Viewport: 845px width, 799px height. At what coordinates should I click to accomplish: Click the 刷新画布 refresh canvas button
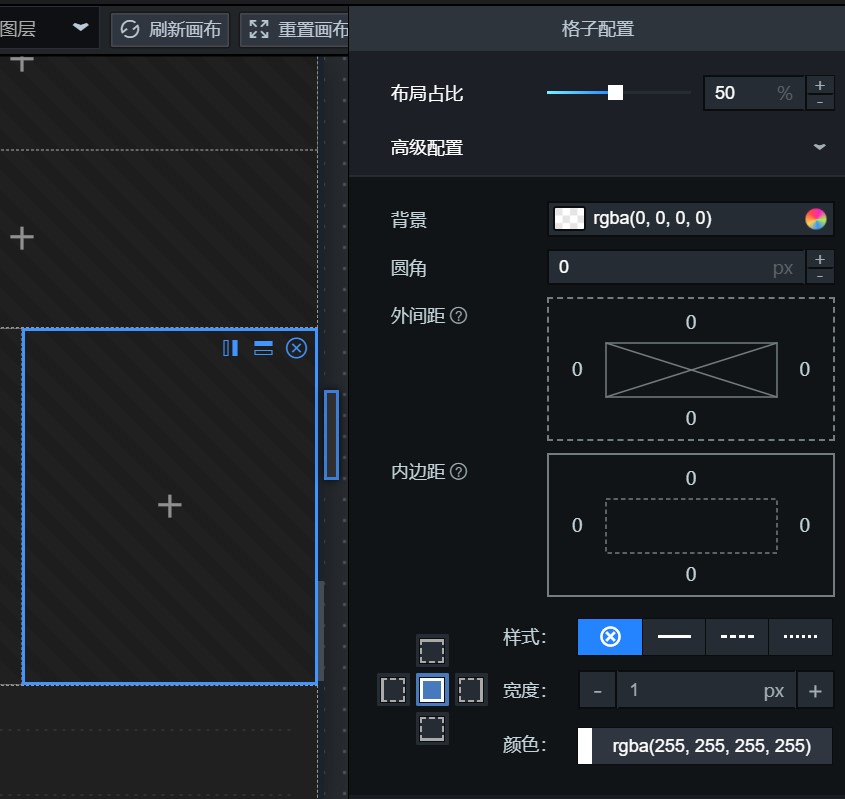click(x=170, y=30)
